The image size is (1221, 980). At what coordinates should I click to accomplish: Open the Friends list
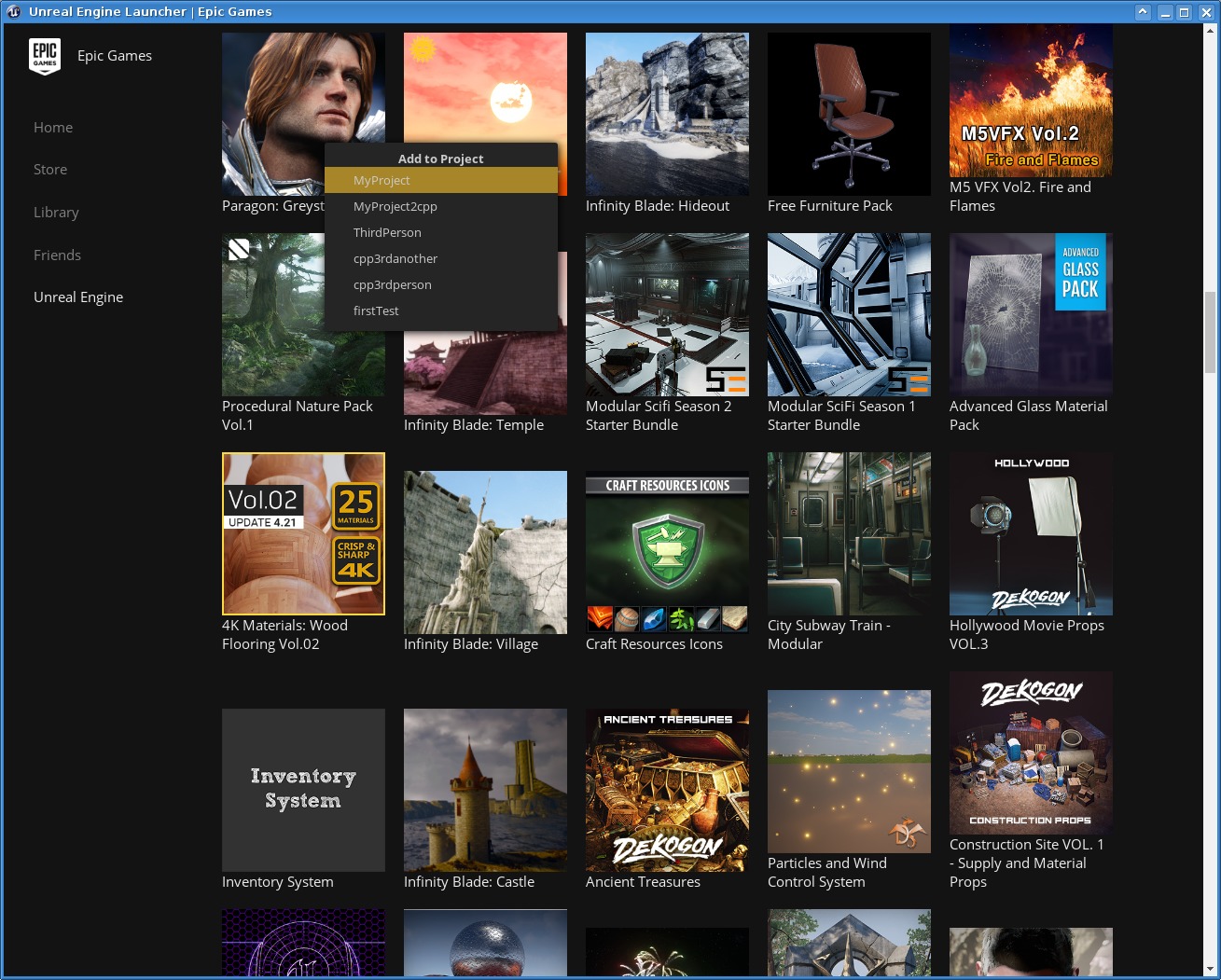(x=57, y=255)
